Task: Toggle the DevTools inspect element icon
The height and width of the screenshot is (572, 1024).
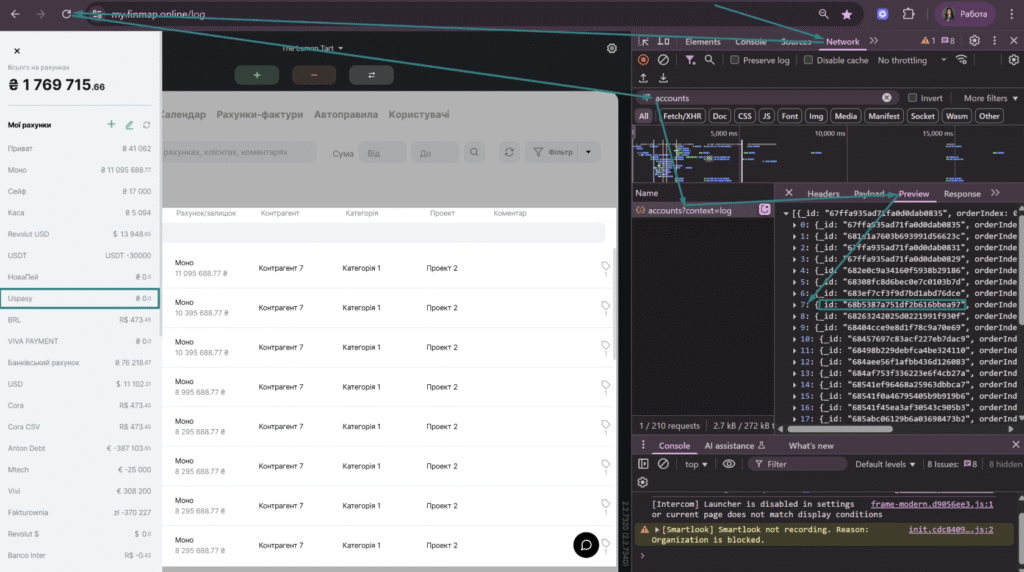Action: pos(643,41)
